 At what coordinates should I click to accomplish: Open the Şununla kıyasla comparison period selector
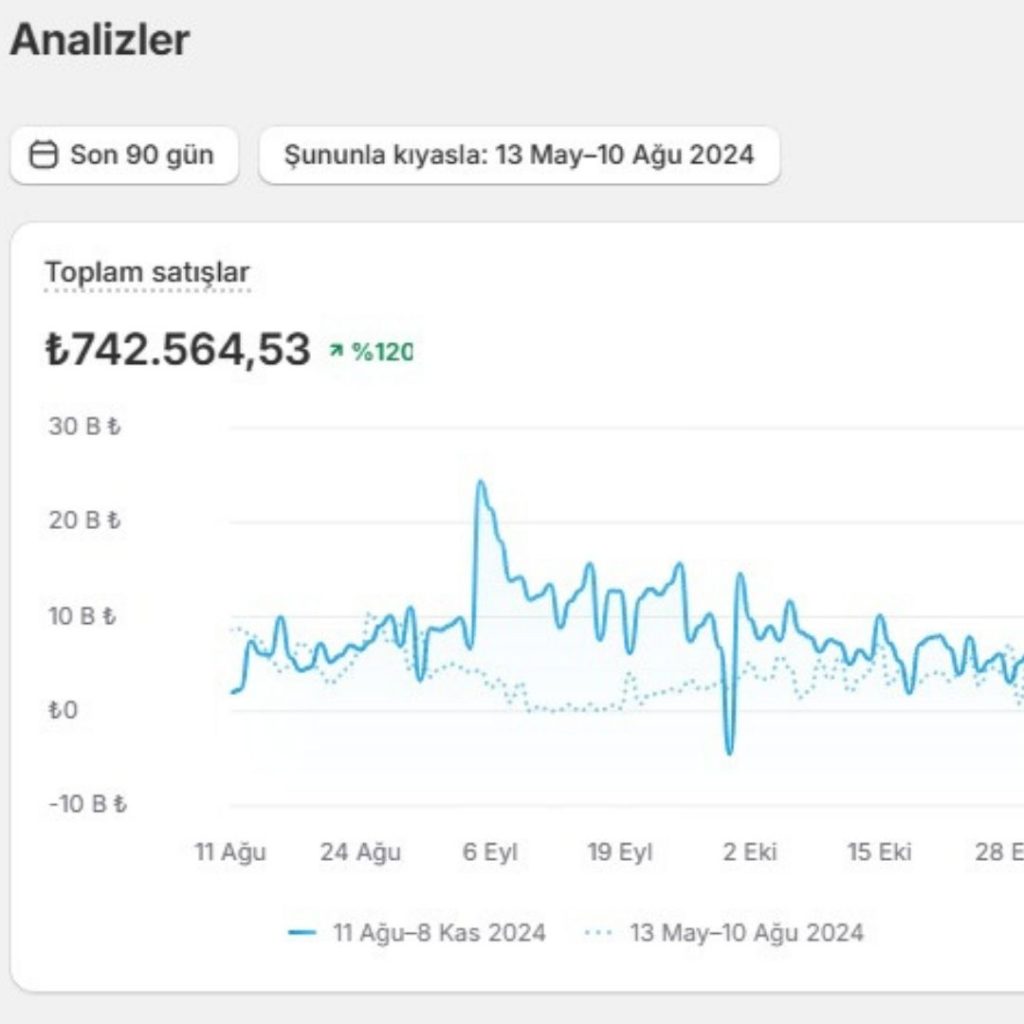pyautogui.click(x=518, y=156)
